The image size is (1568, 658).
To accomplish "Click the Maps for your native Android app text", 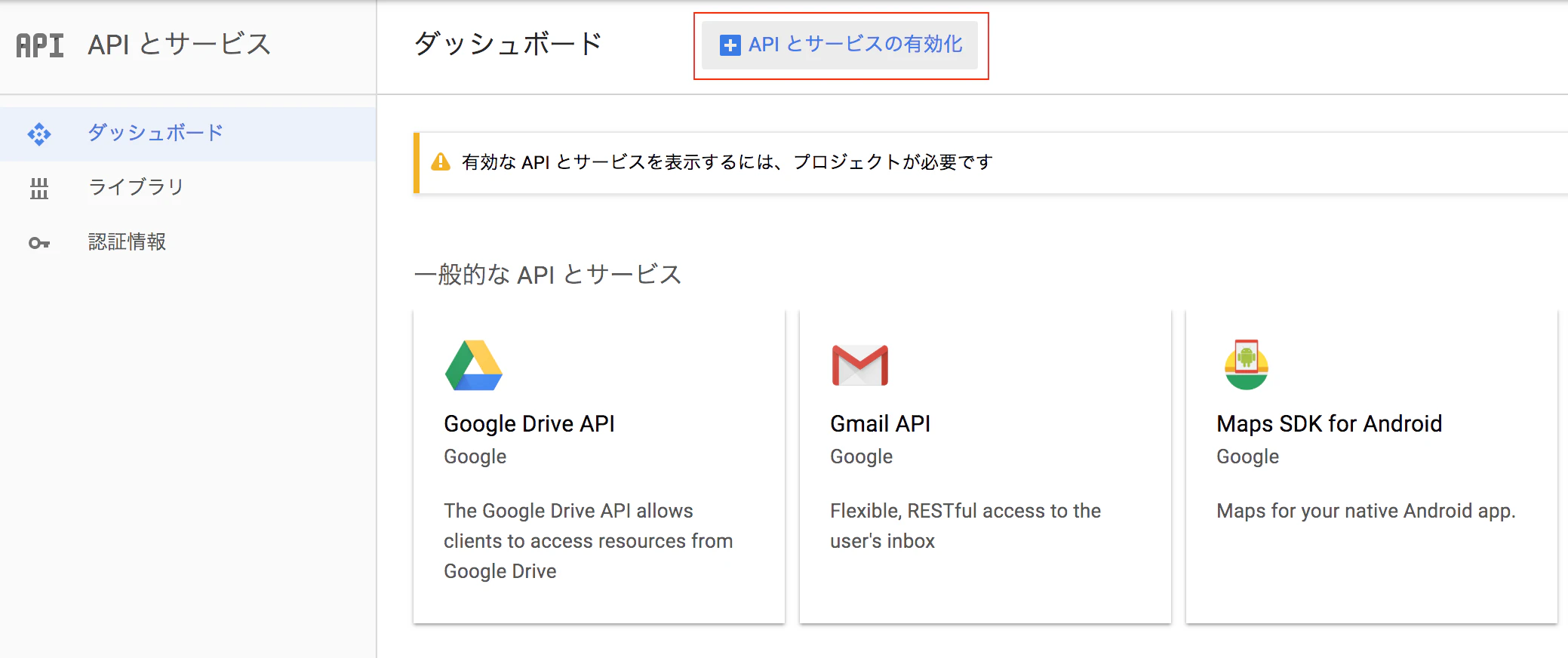I will click(x=1366, y=511).
